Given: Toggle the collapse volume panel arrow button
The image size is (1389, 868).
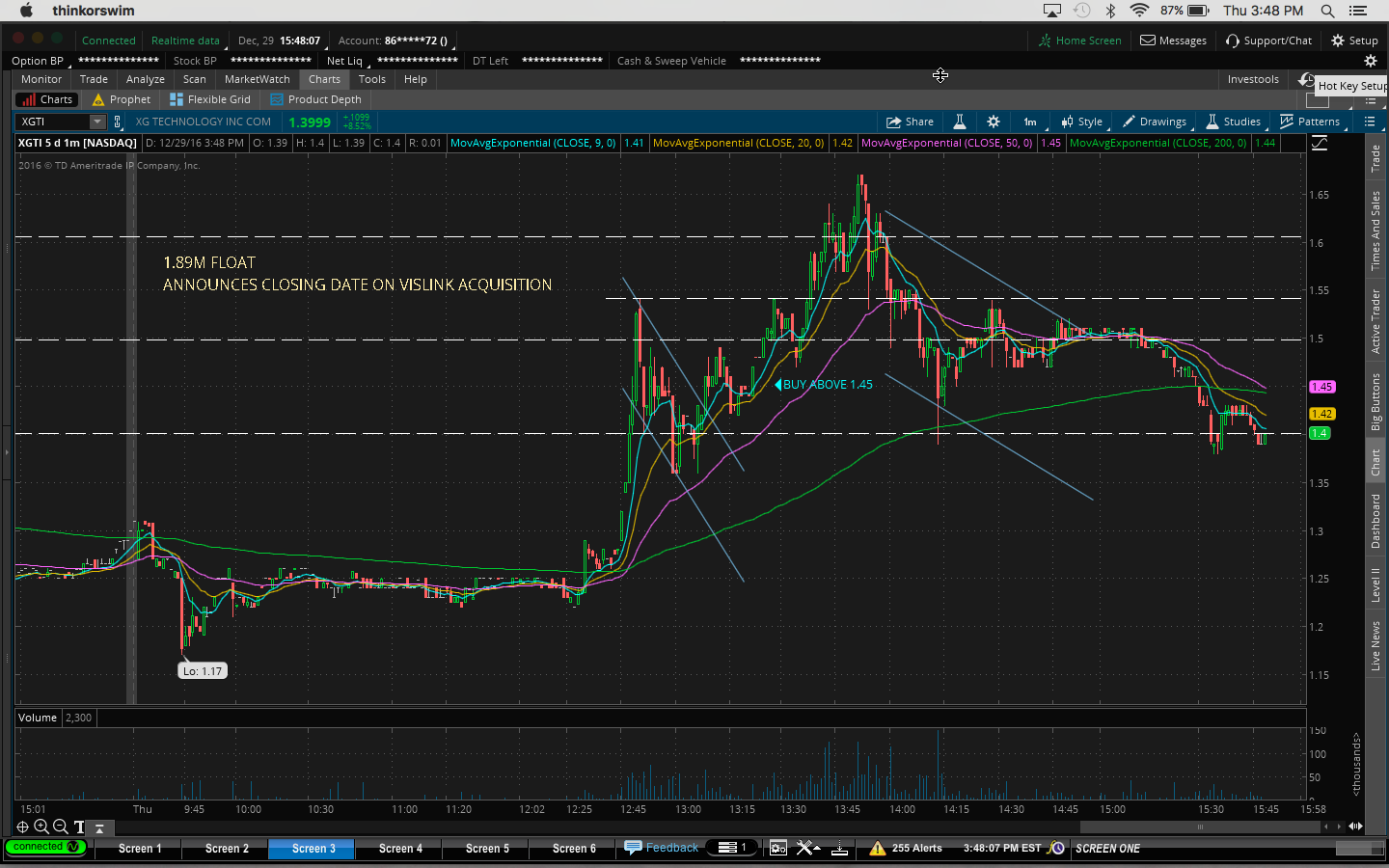Looking at the screenshot, I should (98, 827).
